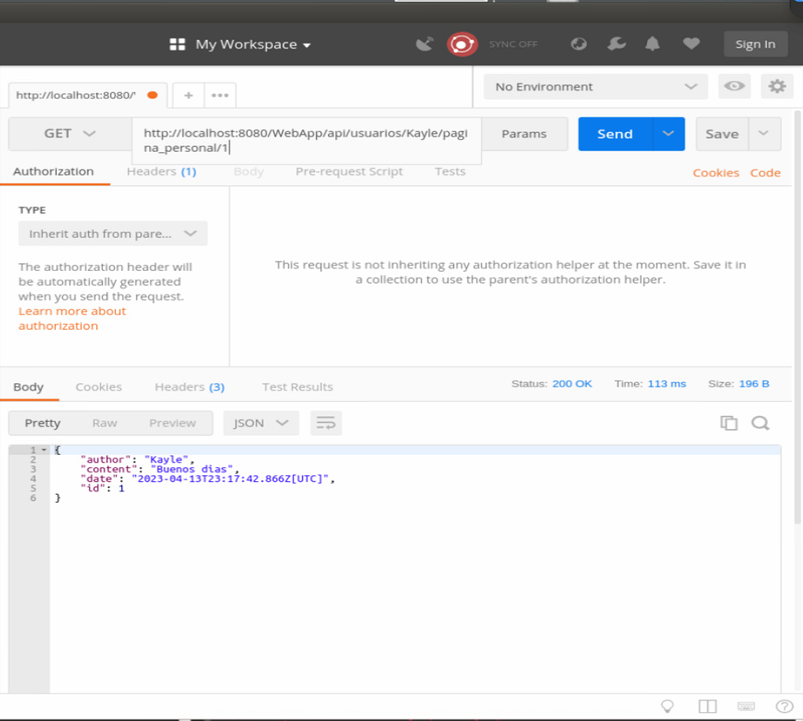803x721 pixels.
Task: Toggle two-pane layout icon
Action: click(707, 707)
